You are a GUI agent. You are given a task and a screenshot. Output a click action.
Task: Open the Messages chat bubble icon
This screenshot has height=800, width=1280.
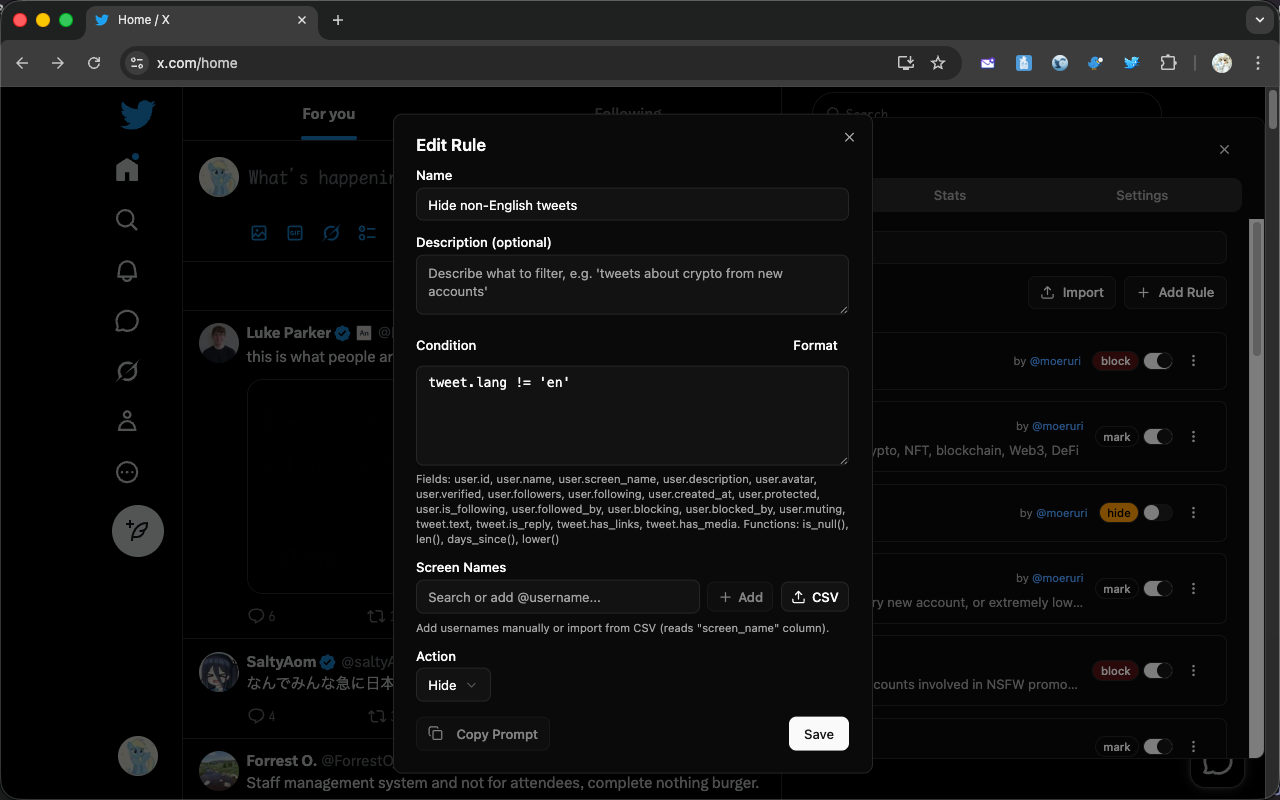[127, 321]
